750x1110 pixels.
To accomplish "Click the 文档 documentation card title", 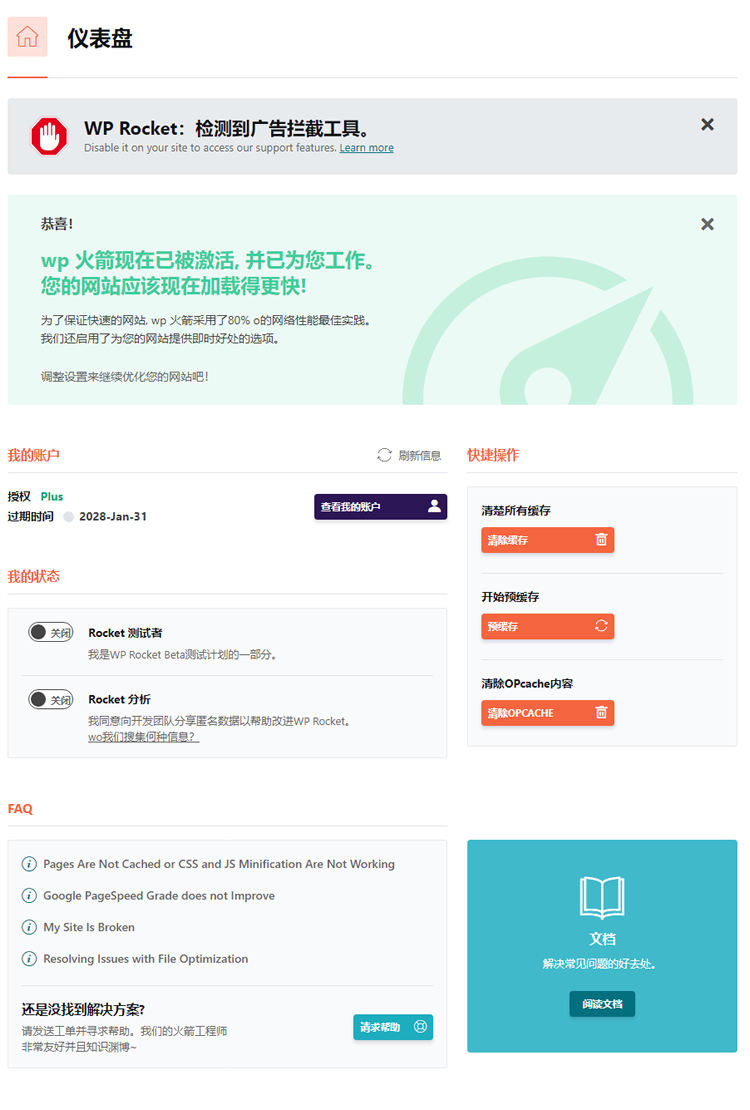I will click(x=602, y=939).
